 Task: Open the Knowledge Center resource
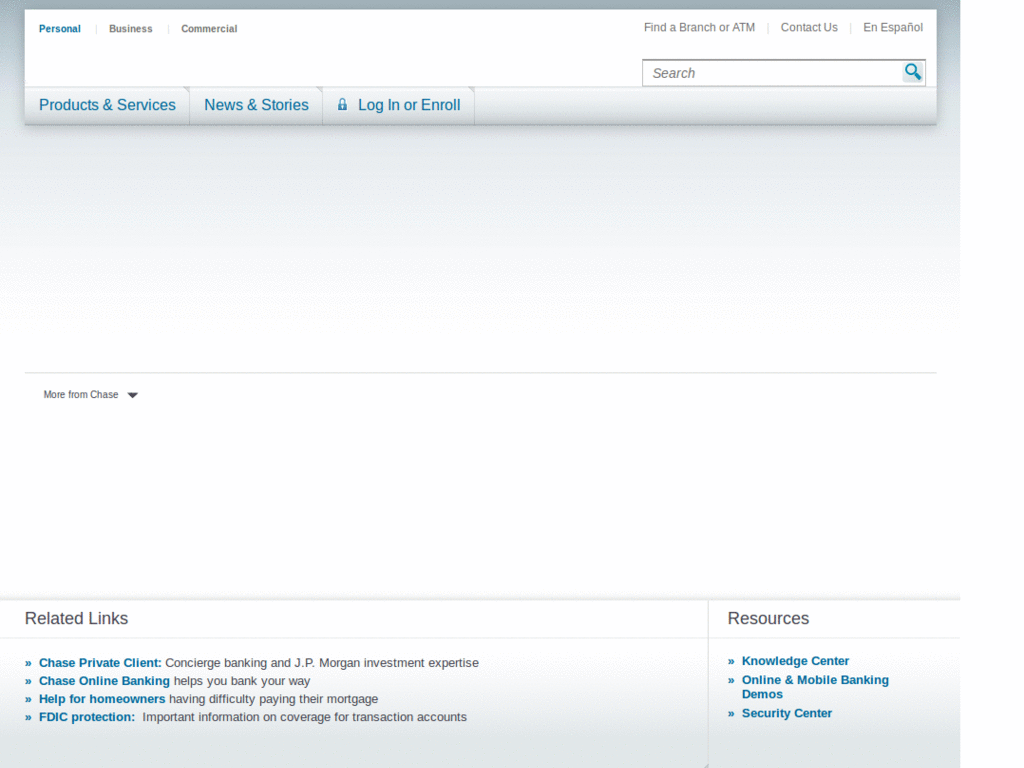pos(795,661)
